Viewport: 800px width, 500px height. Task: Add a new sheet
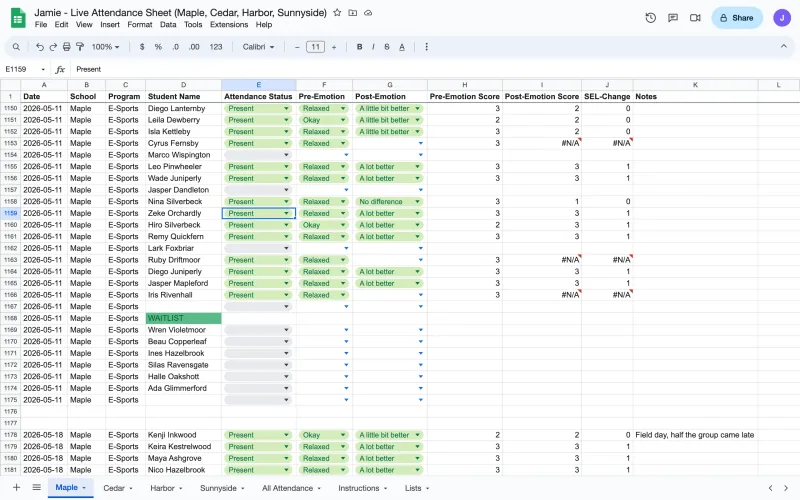tap(16, 488)
